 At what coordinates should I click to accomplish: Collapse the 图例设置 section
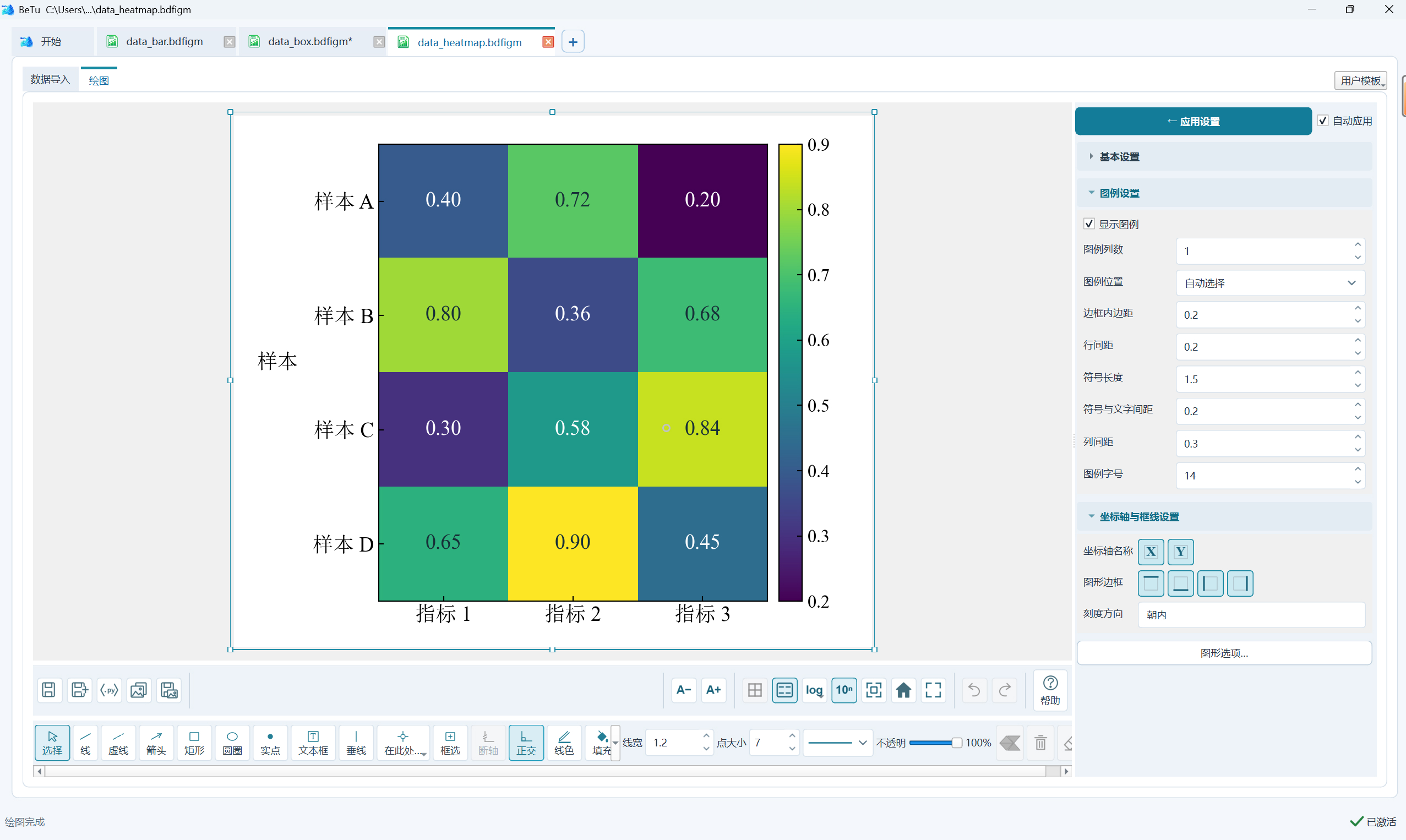pyautogui.click(x=1224, y=193)
